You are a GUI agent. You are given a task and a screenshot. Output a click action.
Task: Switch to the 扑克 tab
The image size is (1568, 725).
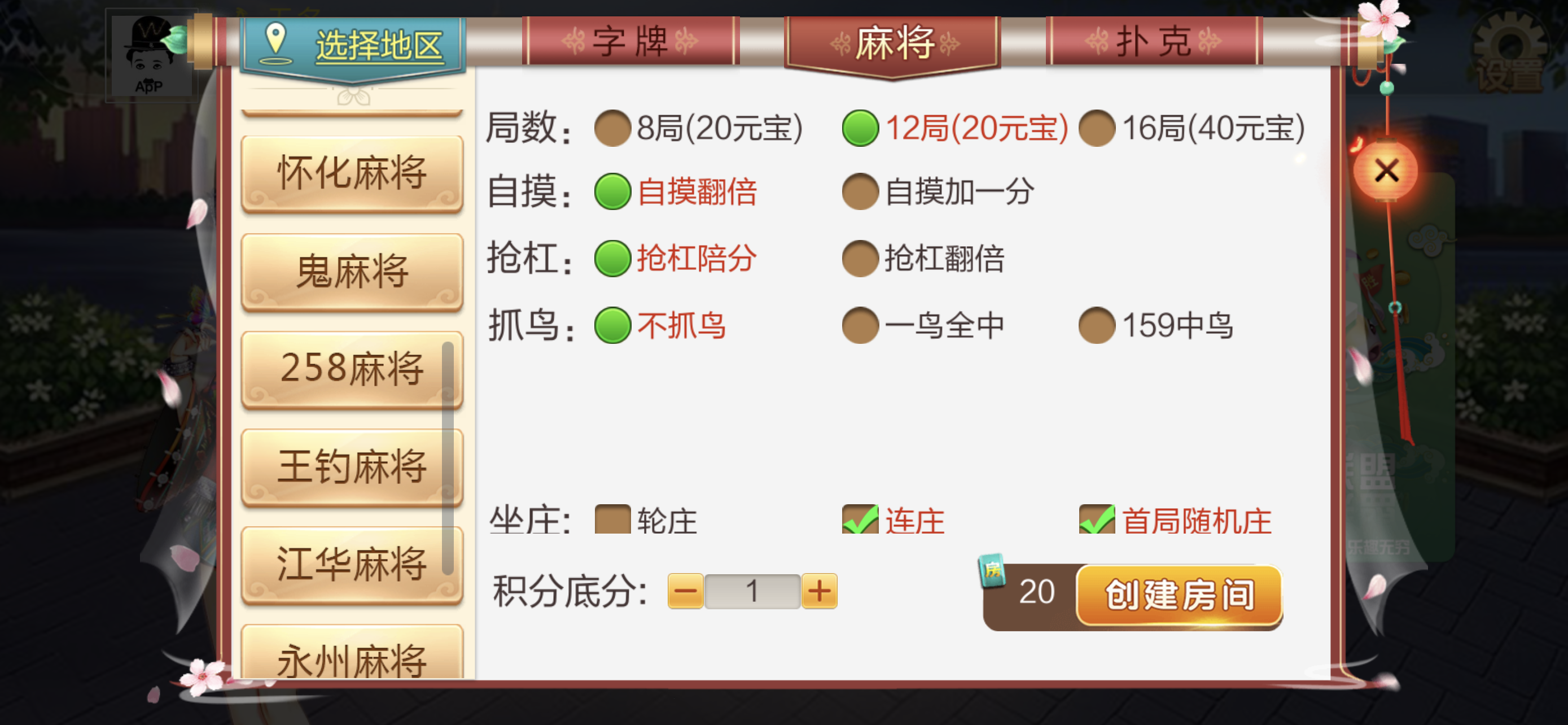pyautogui.click(x=1154, y=41)
